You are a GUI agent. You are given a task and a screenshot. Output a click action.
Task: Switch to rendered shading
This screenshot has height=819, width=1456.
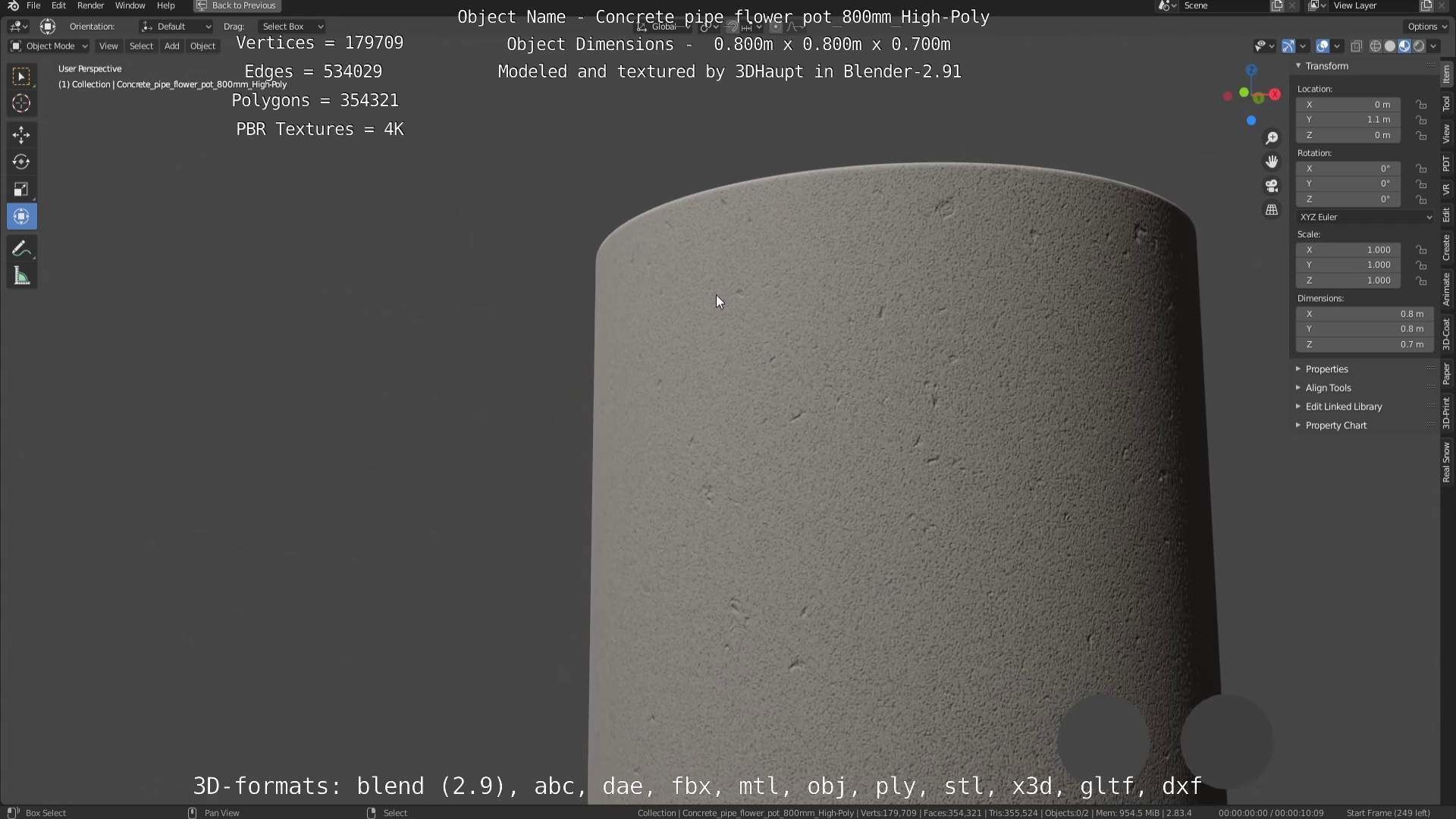1418,46
